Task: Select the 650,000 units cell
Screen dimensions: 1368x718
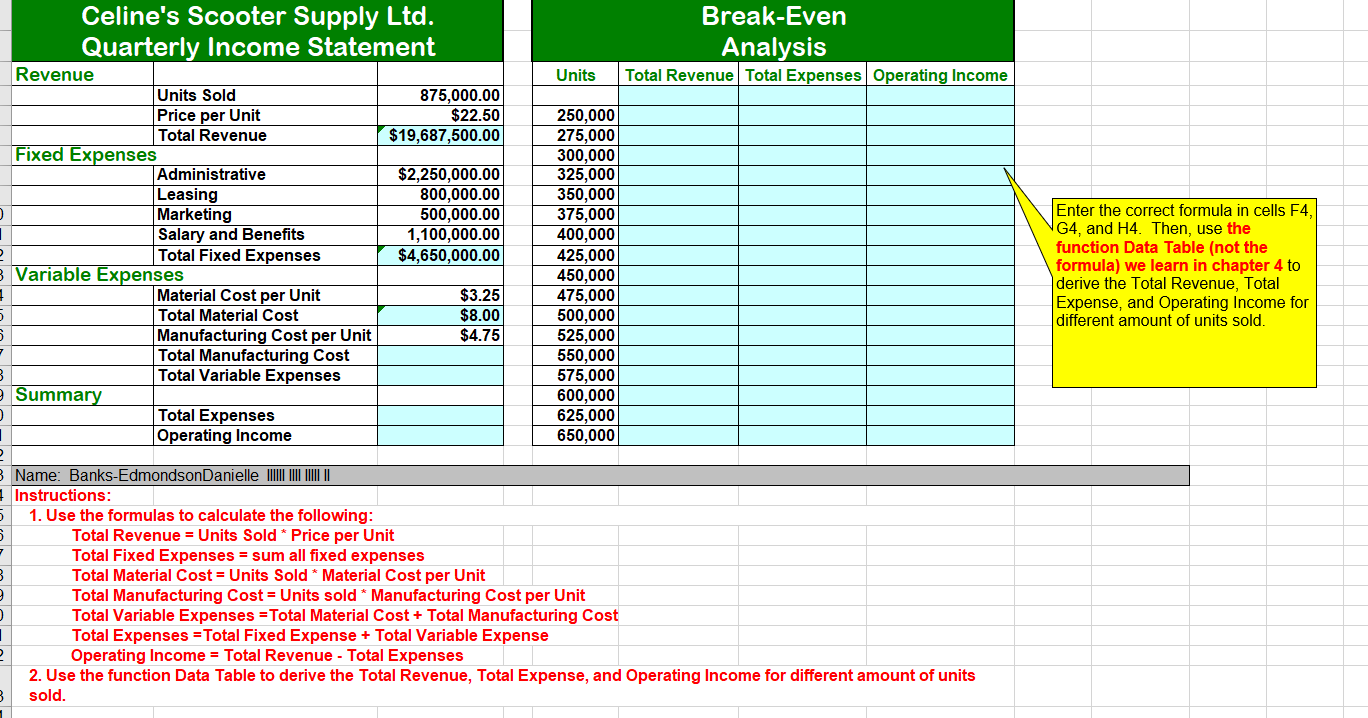Action: [575, 435]
